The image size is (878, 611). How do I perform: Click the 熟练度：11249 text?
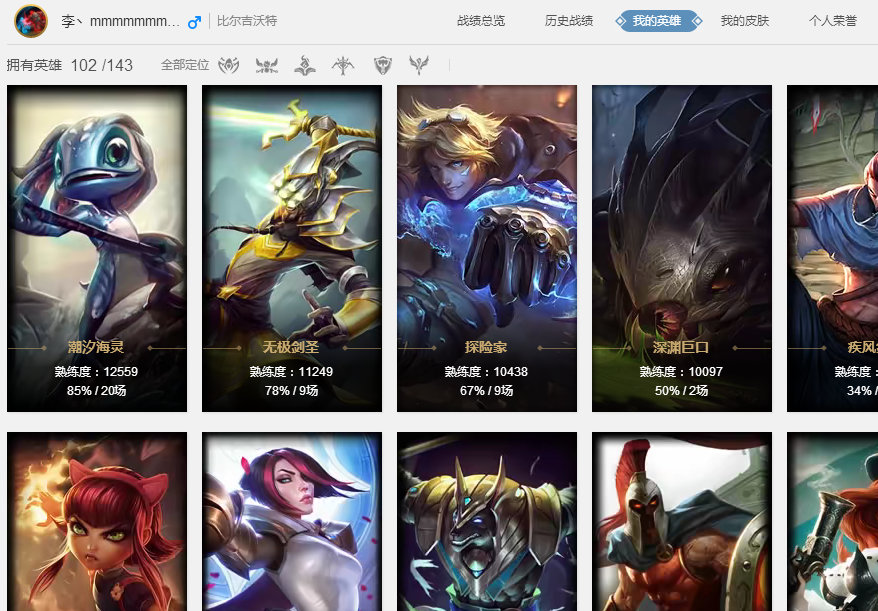291,372
